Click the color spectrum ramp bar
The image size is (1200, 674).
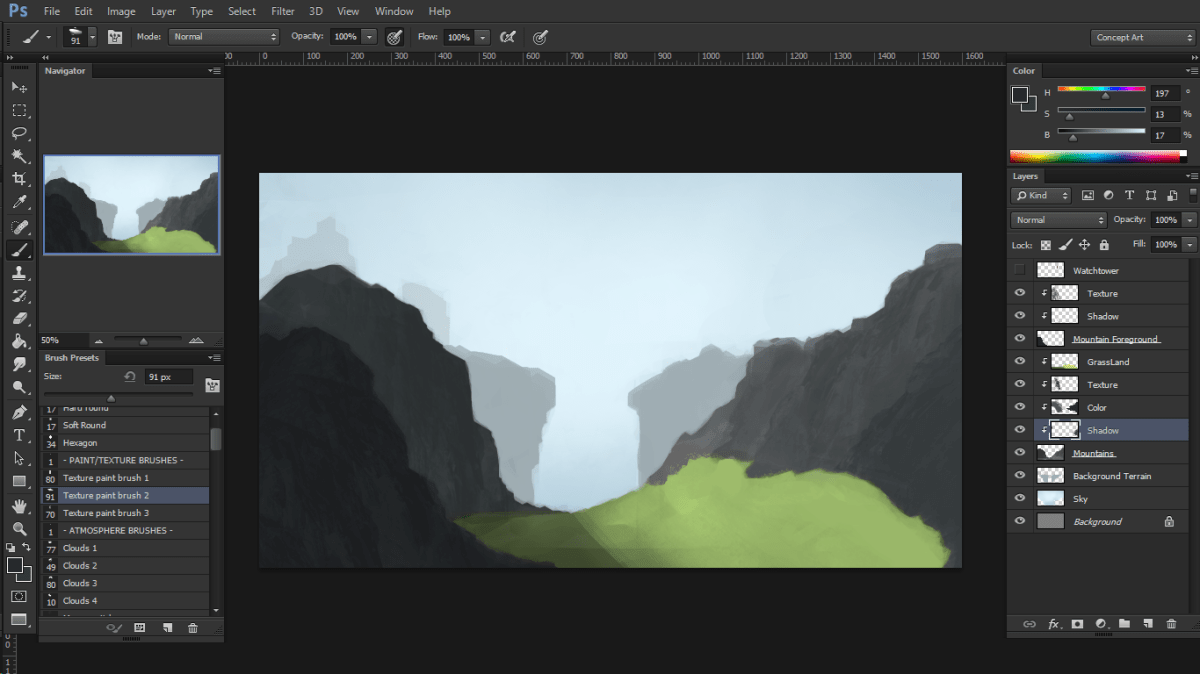1095,156
